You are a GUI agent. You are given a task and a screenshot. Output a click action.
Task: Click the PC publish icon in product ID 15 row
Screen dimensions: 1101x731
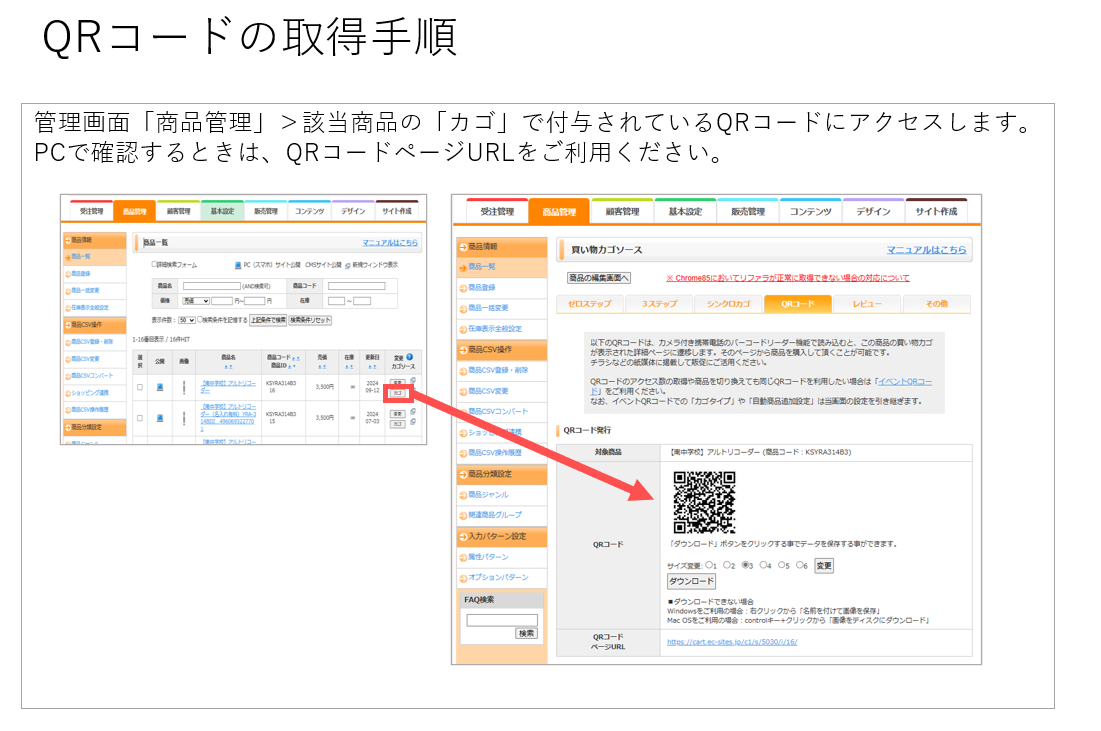[x=160, y=418]
